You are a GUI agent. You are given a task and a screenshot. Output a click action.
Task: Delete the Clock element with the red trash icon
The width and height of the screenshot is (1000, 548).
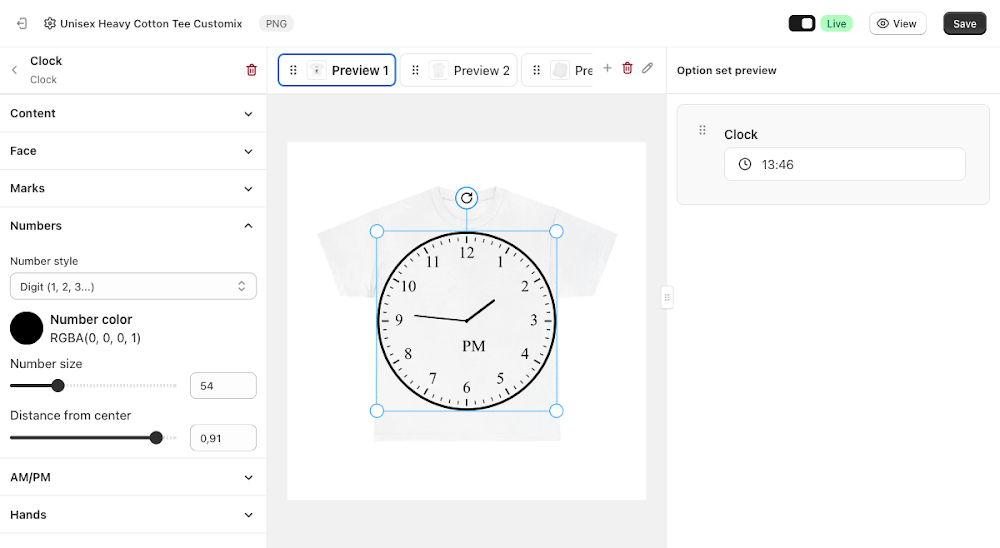click(x=251, y=70)
